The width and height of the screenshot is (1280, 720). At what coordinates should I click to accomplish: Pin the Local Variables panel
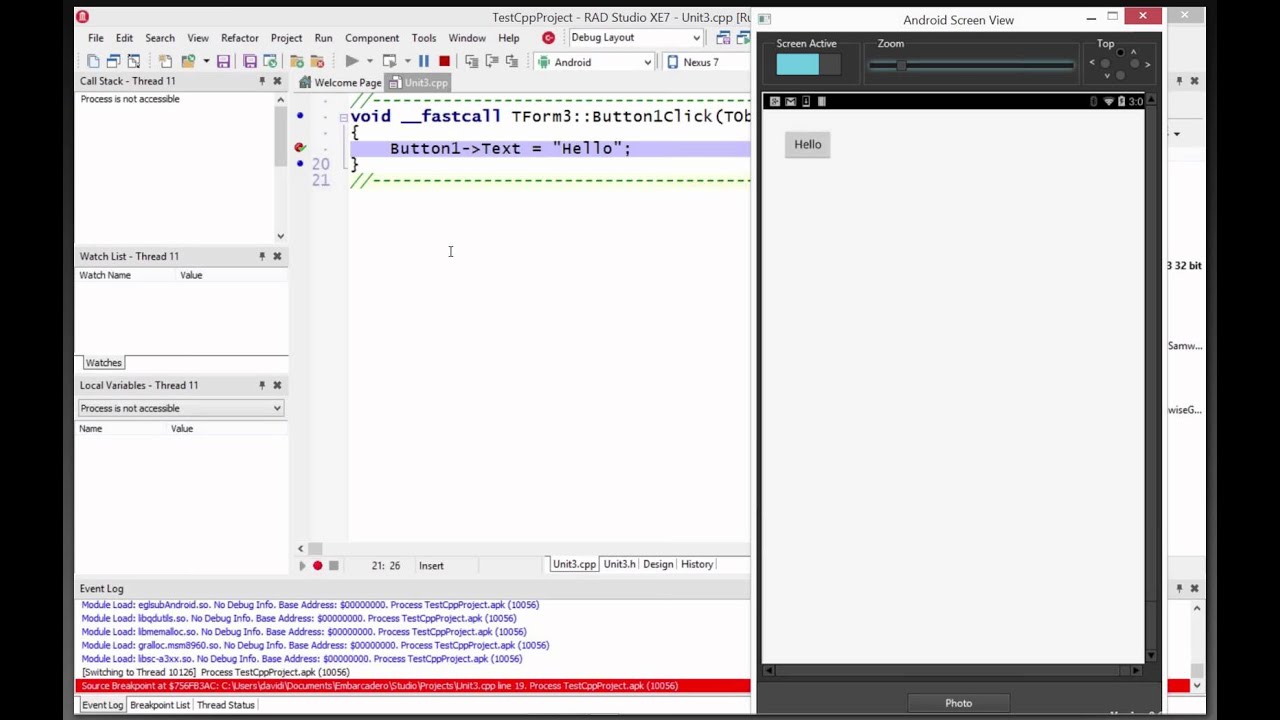pyautogui.click(x=262, y=385)
